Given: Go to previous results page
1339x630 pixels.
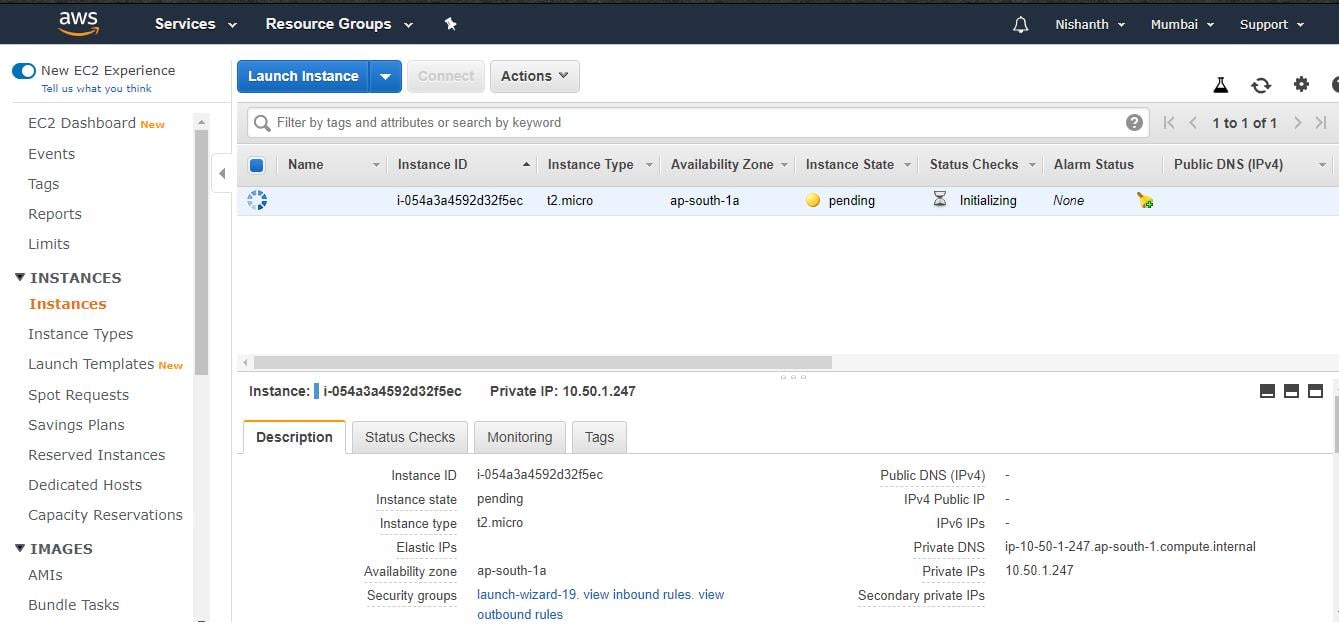Looking at the screenshot, I should [1193, 123].
